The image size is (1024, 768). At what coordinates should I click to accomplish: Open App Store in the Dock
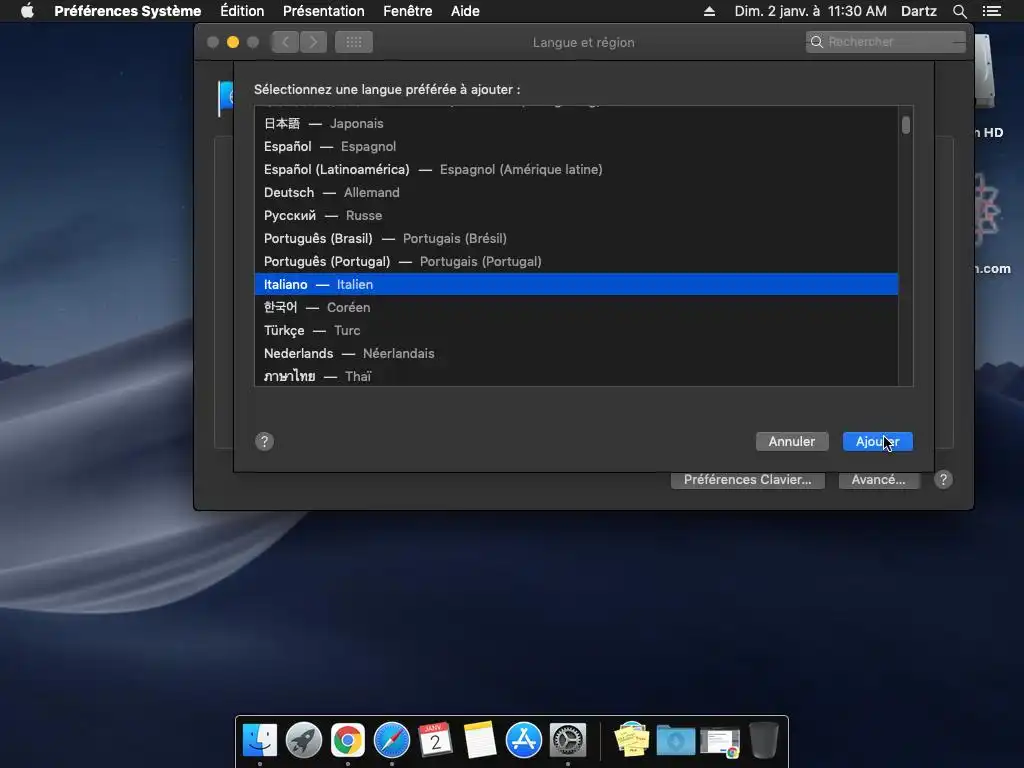524,741
